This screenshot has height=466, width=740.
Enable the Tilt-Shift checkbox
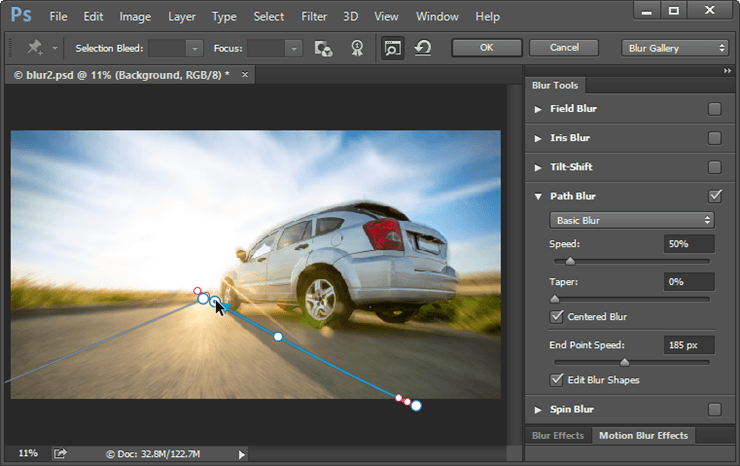(x=715, y=167)
